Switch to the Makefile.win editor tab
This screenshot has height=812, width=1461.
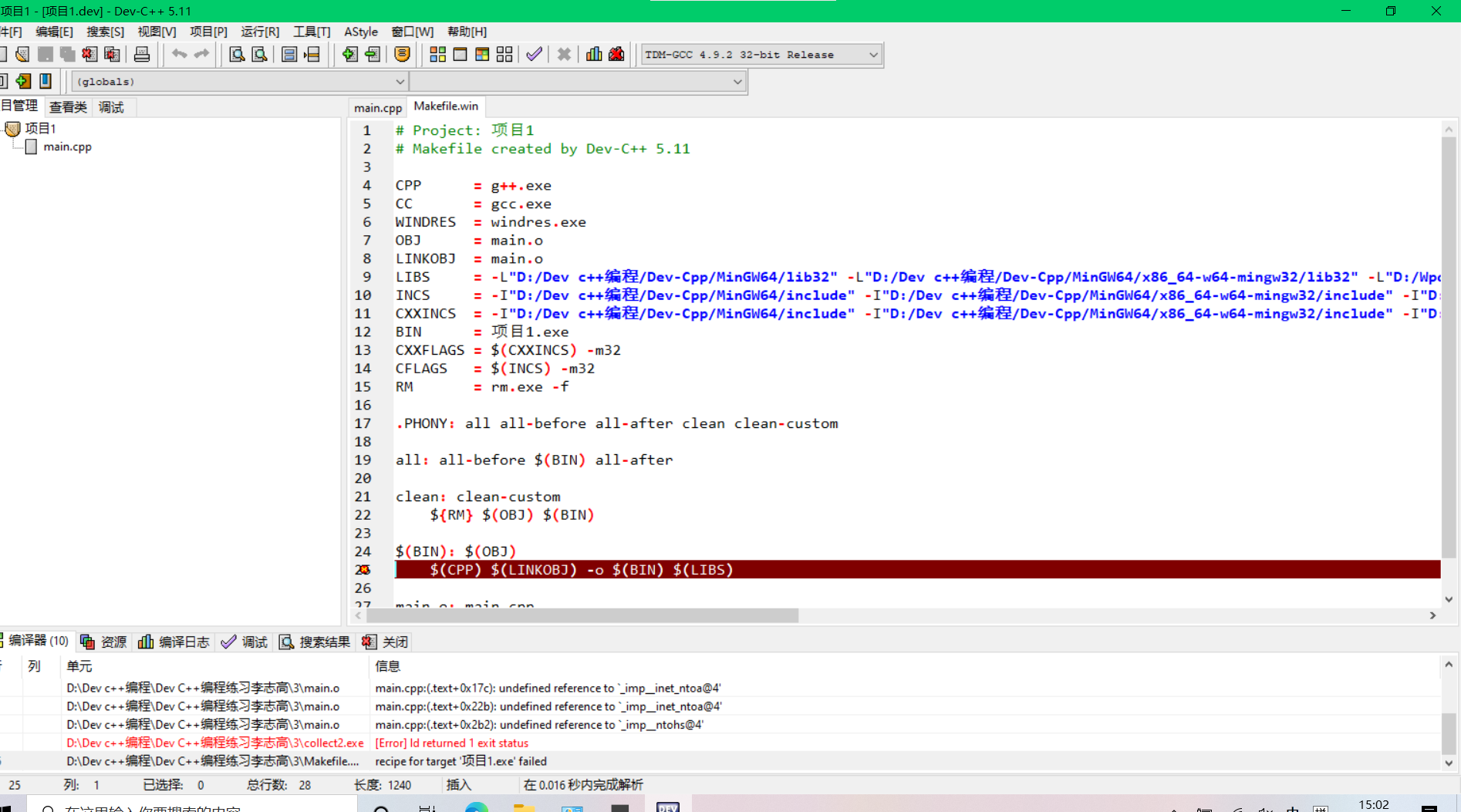pyautogui.click(x=446, y=106)
